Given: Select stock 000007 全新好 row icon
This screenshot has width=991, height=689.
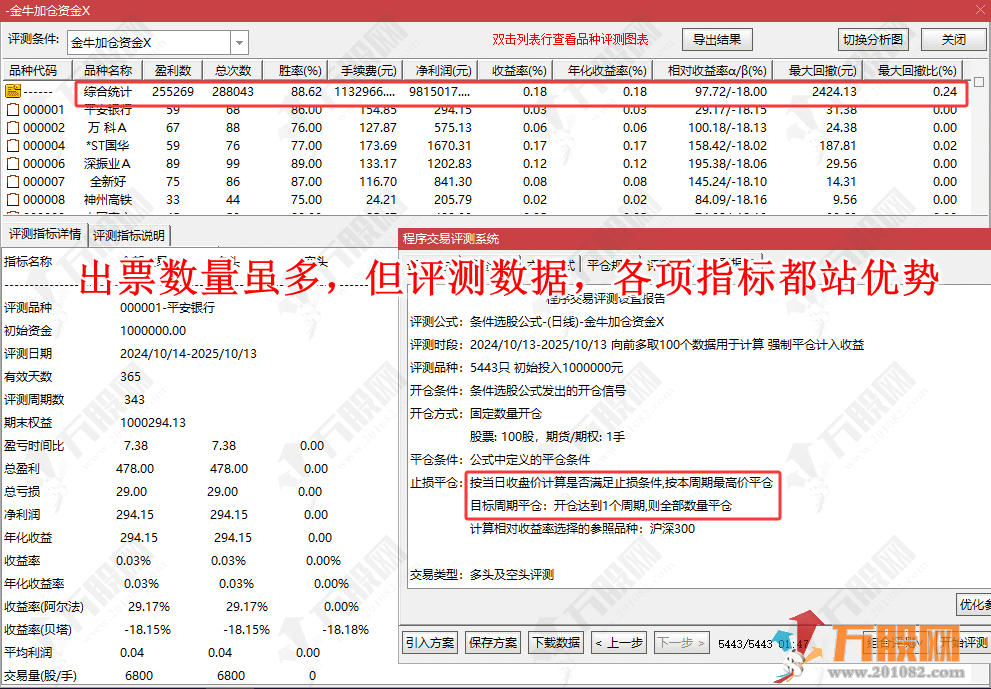Looking at the screenshot, I should click(x=13, y=182).
